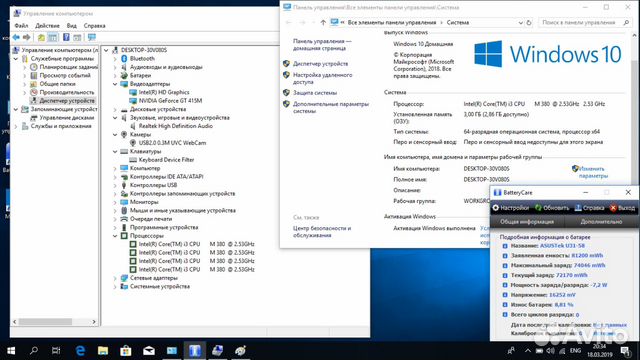Click the blue Help toolbar icon

click(x=66, y=37)
